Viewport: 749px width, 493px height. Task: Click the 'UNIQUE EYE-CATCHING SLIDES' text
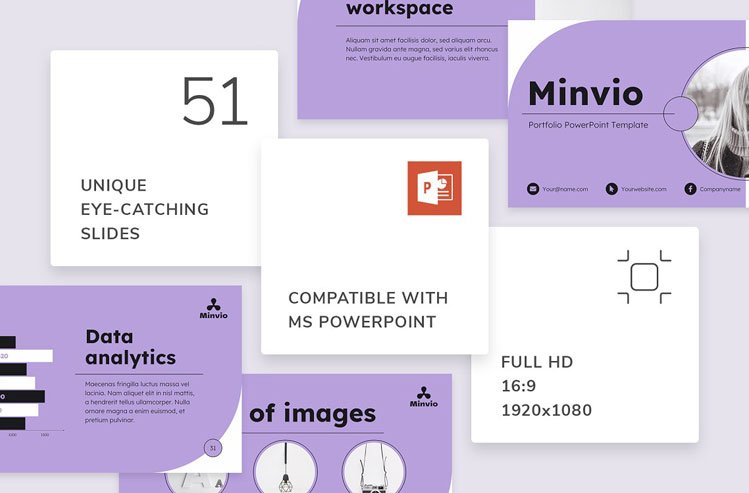[144, 209]
